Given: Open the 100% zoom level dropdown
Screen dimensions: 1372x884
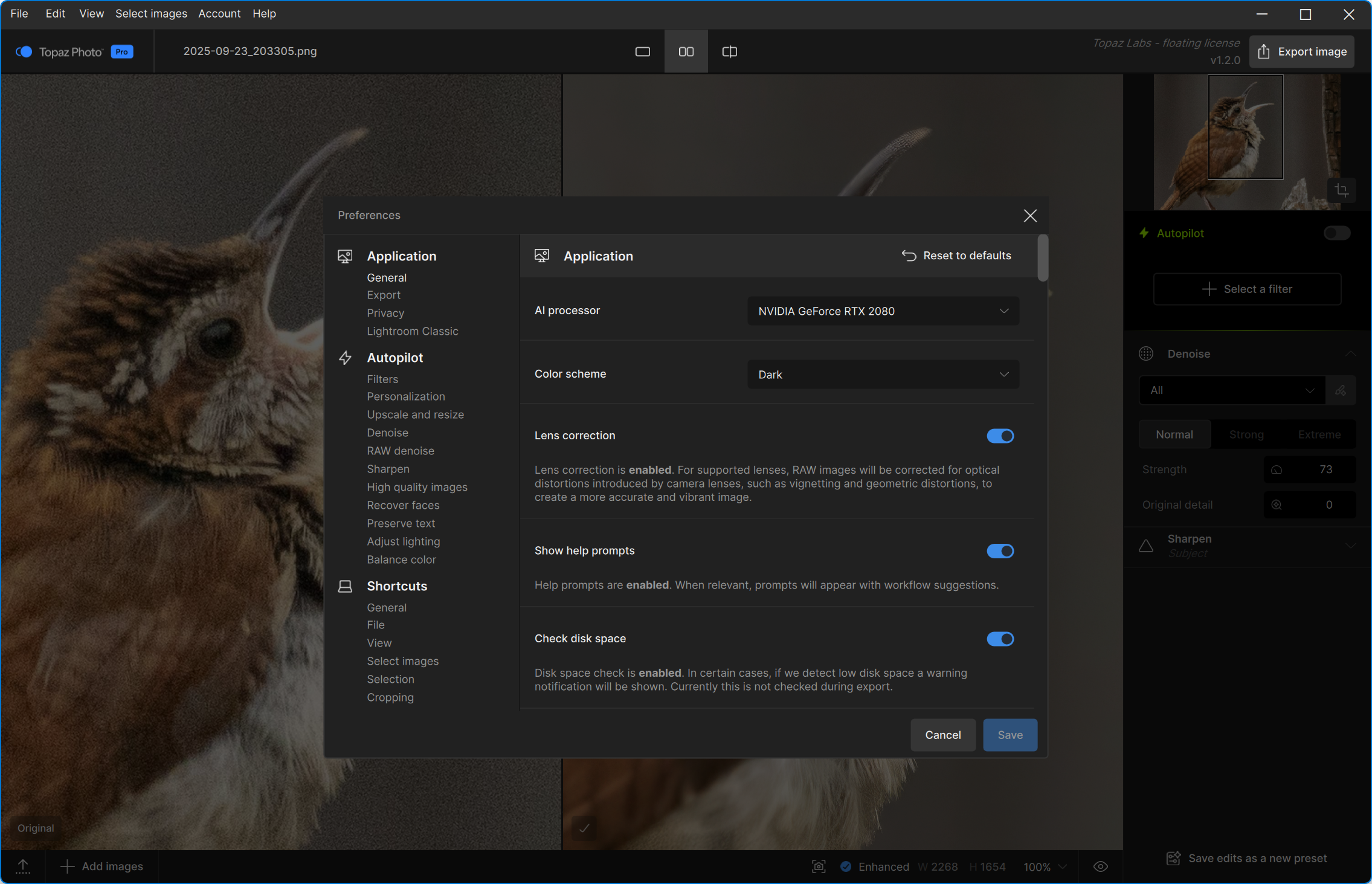Looking at the screenshot, I should 1045,866.
